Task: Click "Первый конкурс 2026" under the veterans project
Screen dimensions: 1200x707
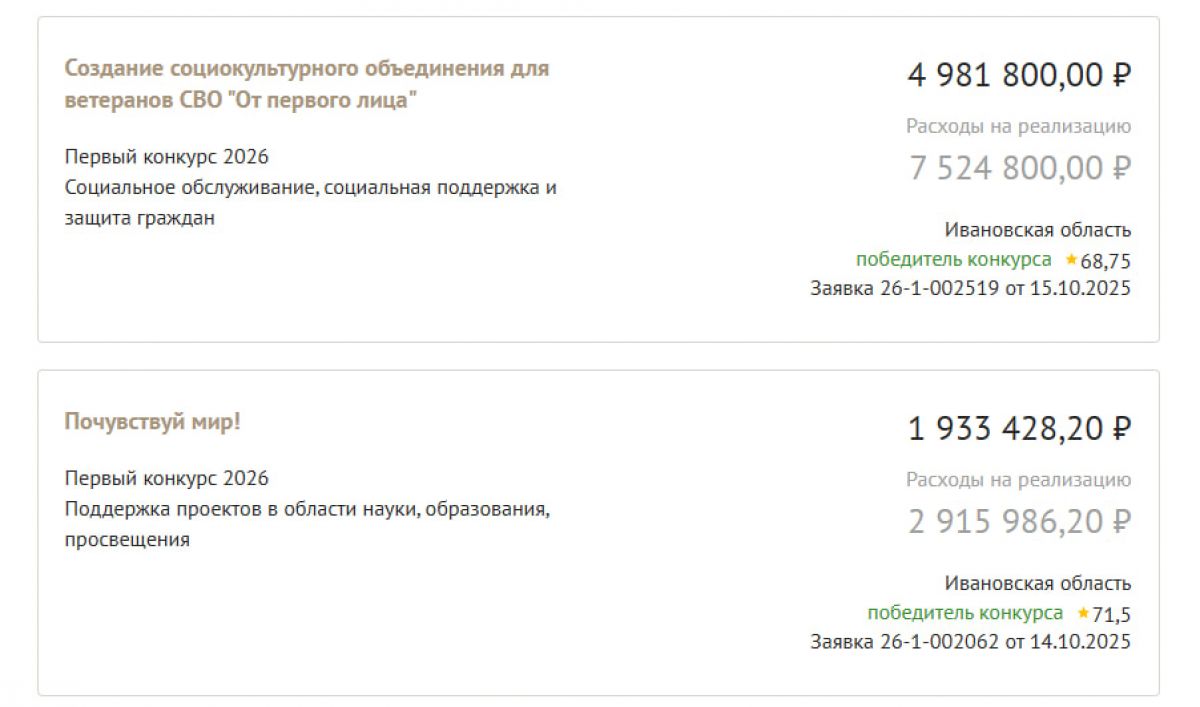Action: click(167, 158)
